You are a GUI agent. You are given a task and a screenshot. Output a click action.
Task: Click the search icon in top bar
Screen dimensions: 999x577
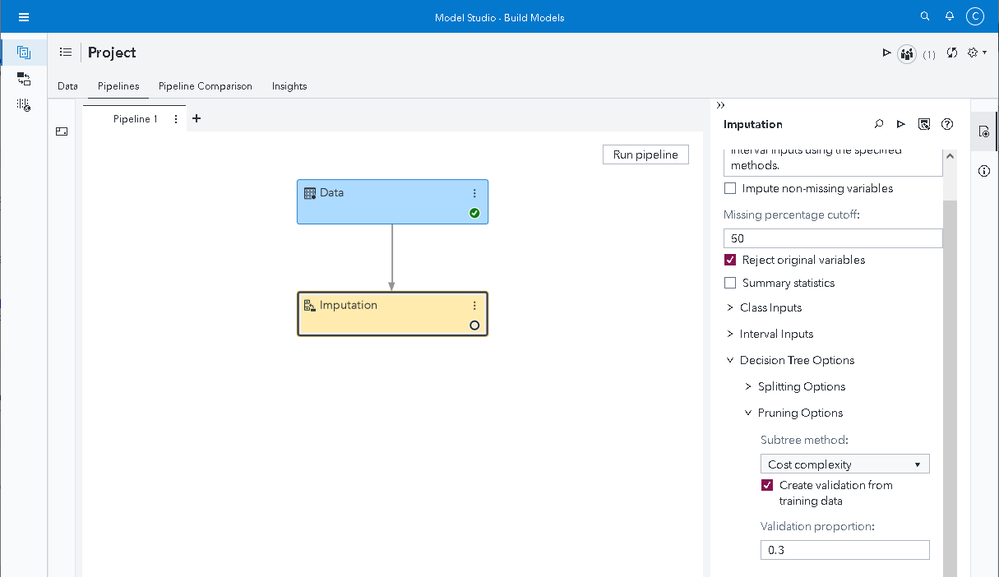tap(925, 17)
